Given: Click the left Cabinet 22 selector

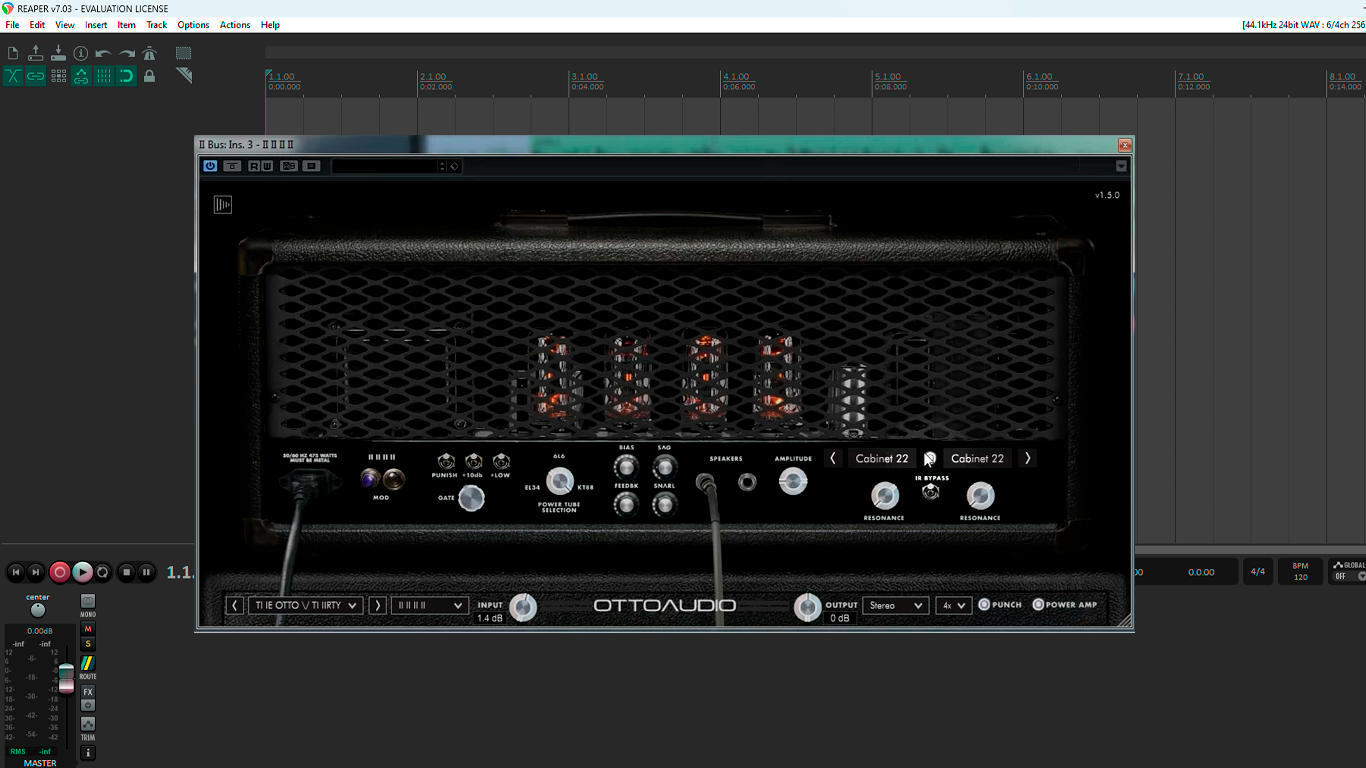Looking at the screenshot, I should click(x=882, y=458).
